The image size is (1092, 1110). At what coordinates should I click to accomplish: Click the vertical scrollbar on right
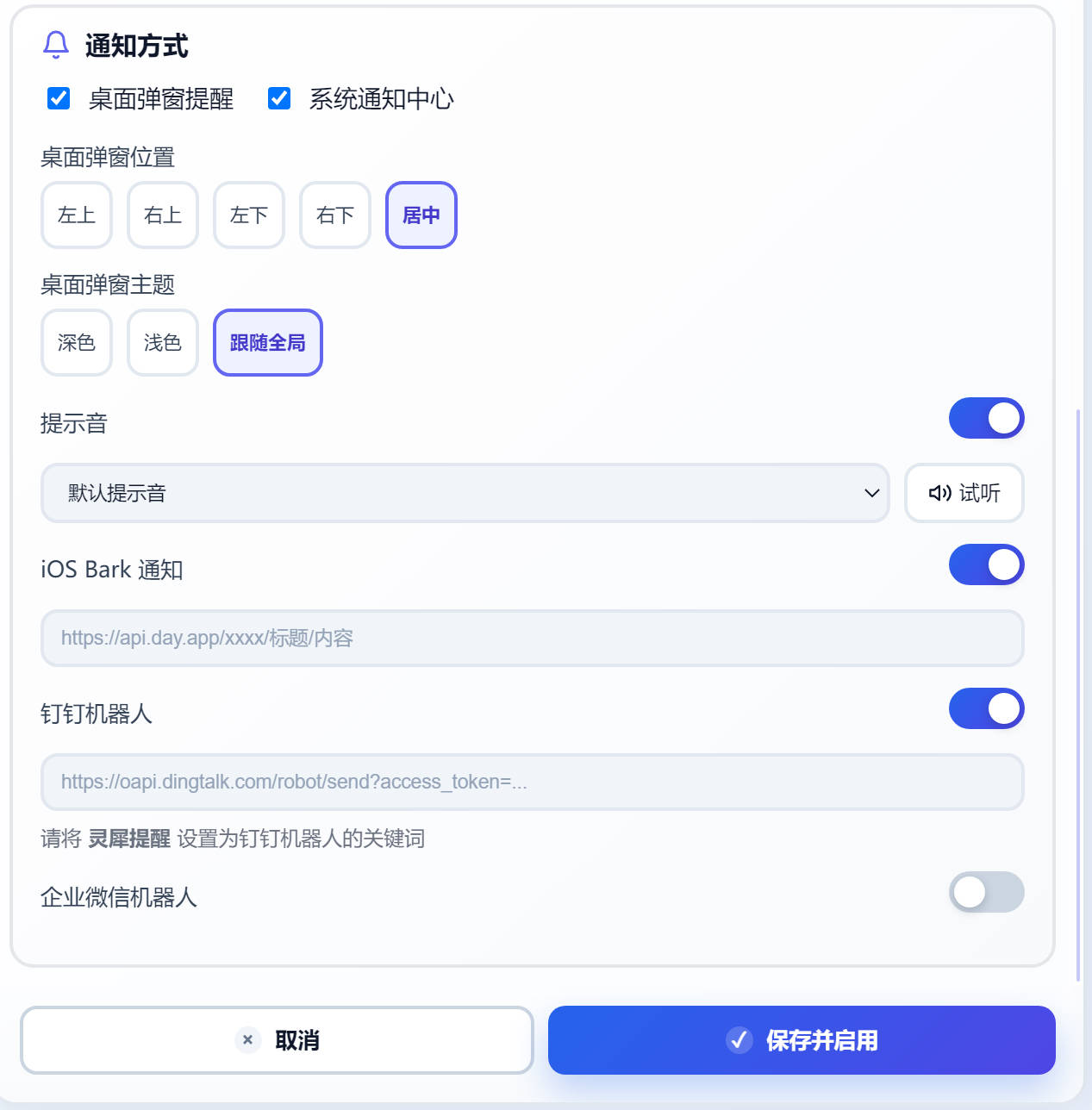coord(1077,695)
